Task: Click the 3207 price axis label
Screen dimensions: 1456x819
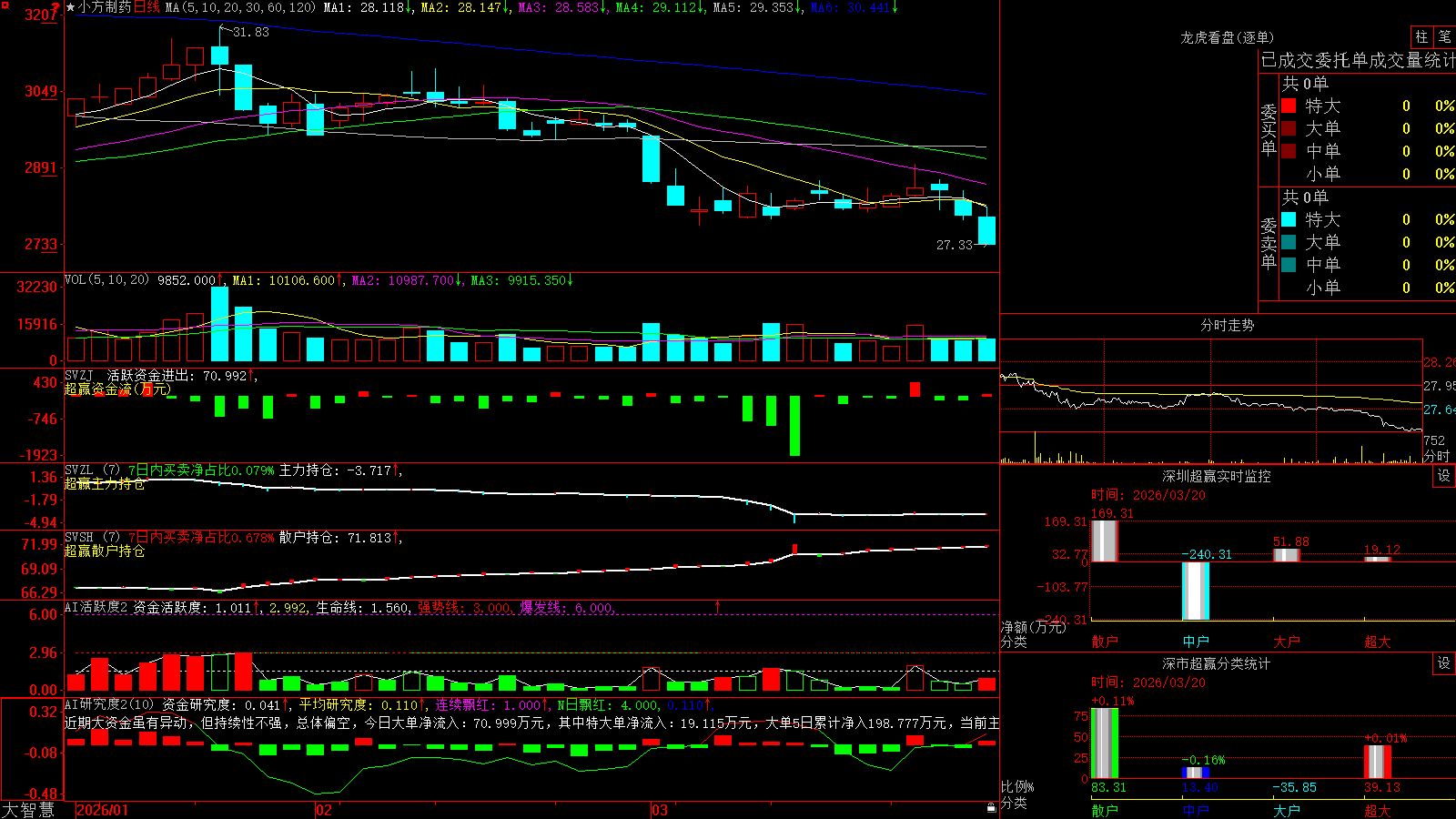Action: 42,15
